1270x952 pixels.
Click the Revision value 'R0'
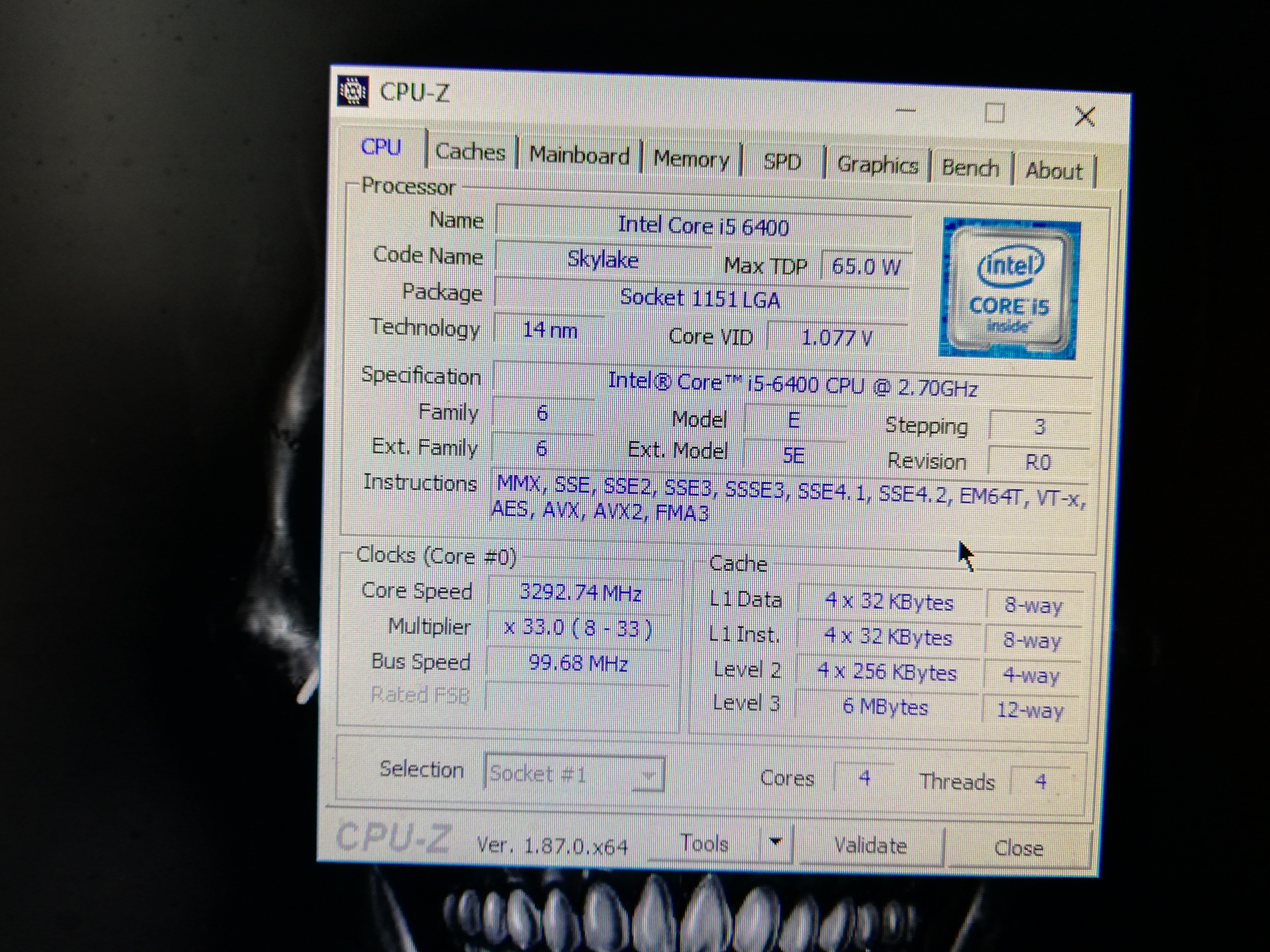pyautogui.click(x=1038, y=463)
